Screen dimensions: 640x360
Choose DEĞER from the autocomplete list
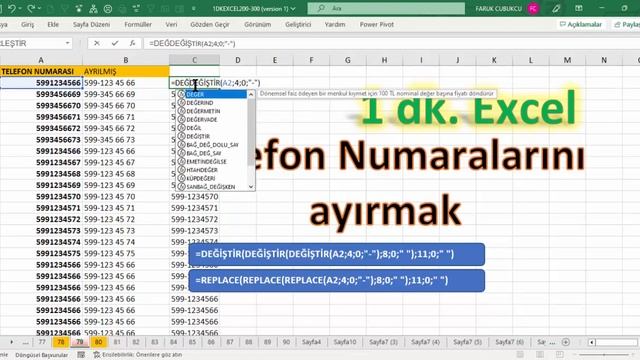click(212, 94)
